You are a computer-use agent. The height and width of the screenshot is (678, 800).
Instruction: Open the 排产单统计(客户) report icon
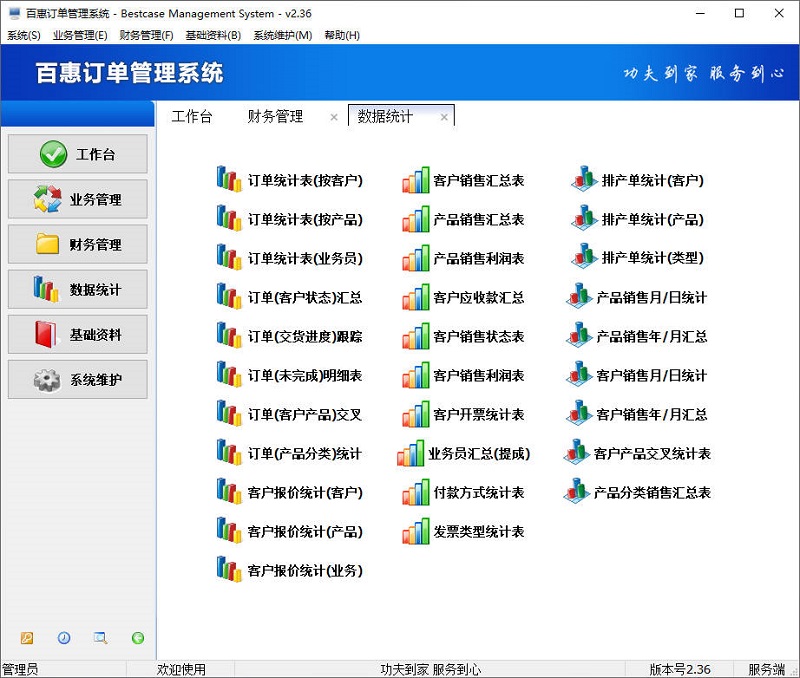[584, 180]
